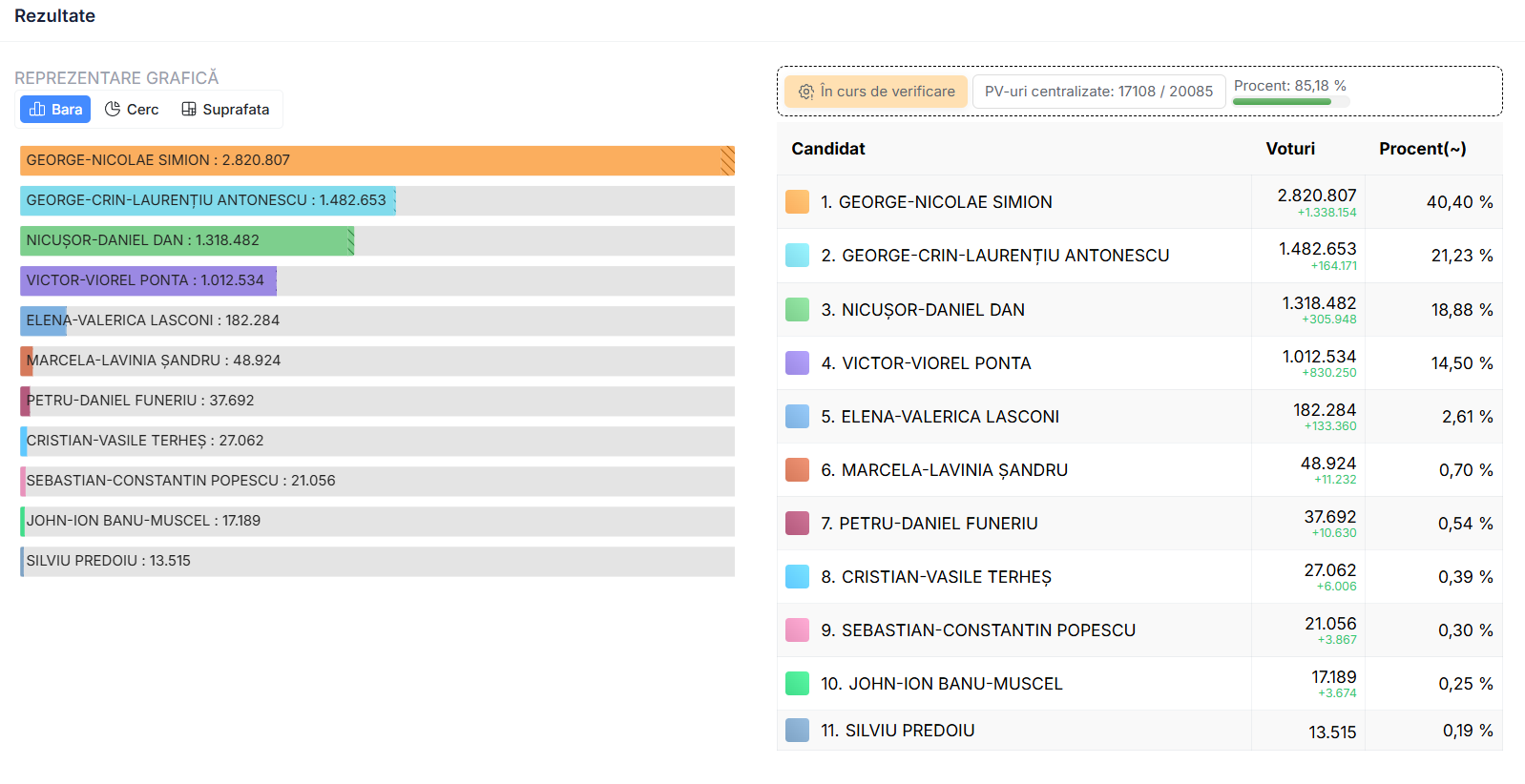Switch to the Cerc chart view

[132, 110]
